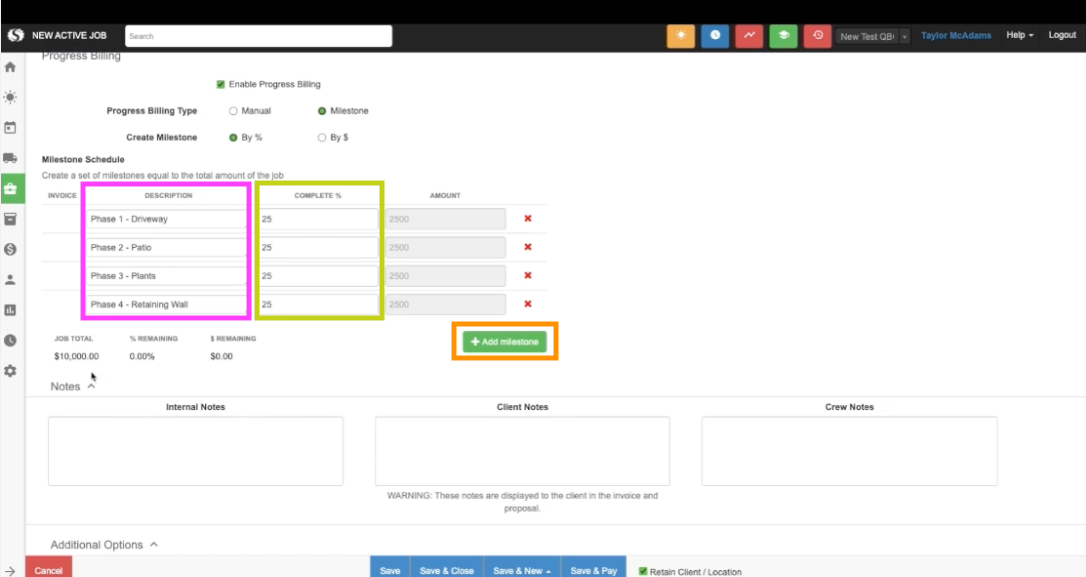Toggle Retain Client / Location checkbox
This screenshot has height=577, width=1086.
(643, 571)
